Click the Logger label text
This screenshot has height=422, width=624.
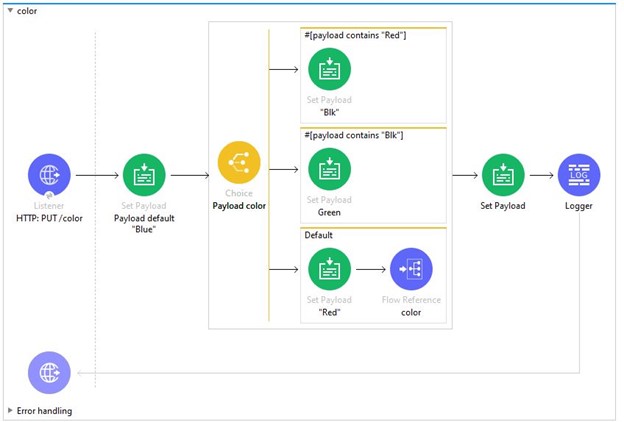click(x=578, y=206)
